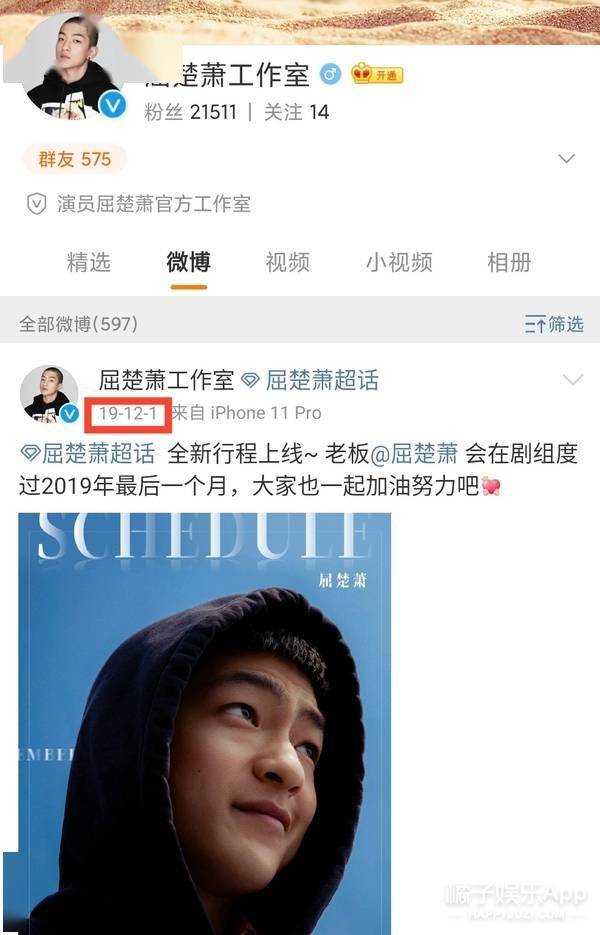Open the SCHEDULE poster image
The image size is (600, 935).
click(x=205, y=724)
